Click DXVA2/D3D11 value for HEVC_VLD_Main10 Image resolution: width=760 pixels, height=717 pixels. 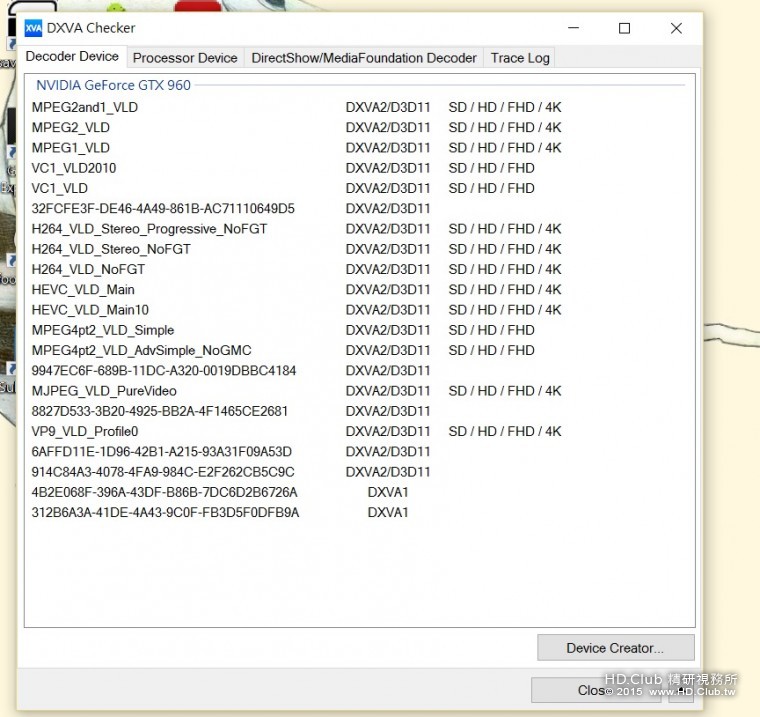pos(388,310)
